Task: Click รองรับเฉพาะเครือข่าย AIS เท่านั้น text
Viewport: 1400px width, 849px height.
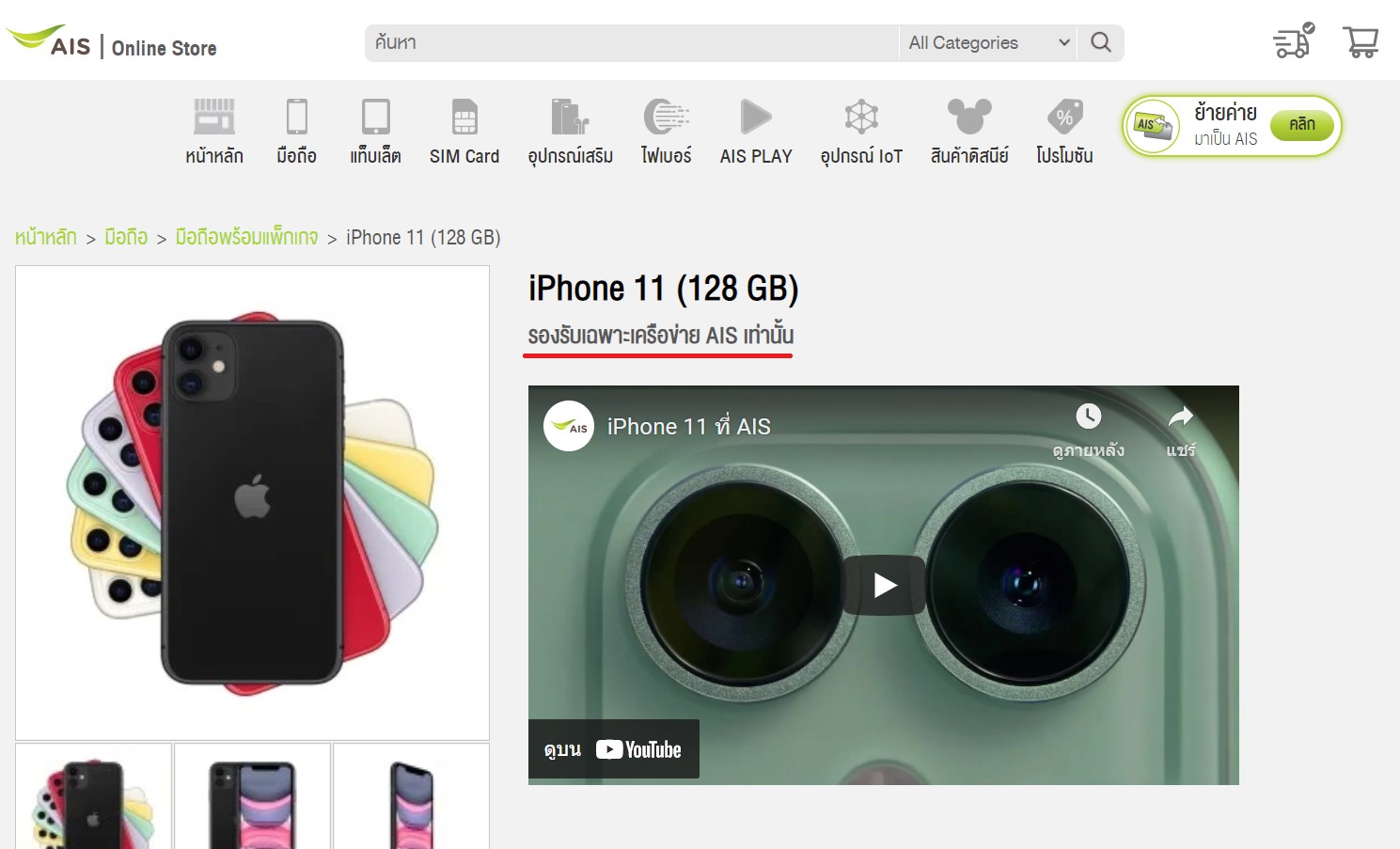Action: click(x=661, y=336)
